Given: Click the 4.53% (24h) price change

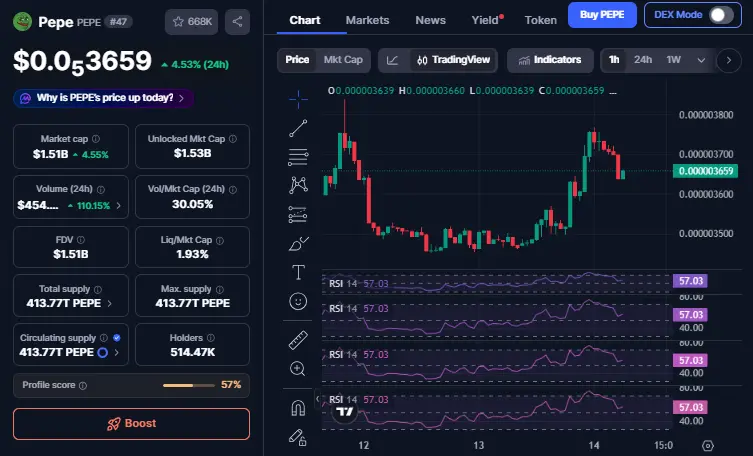Looking at the screenshot, I should (195, 64).
